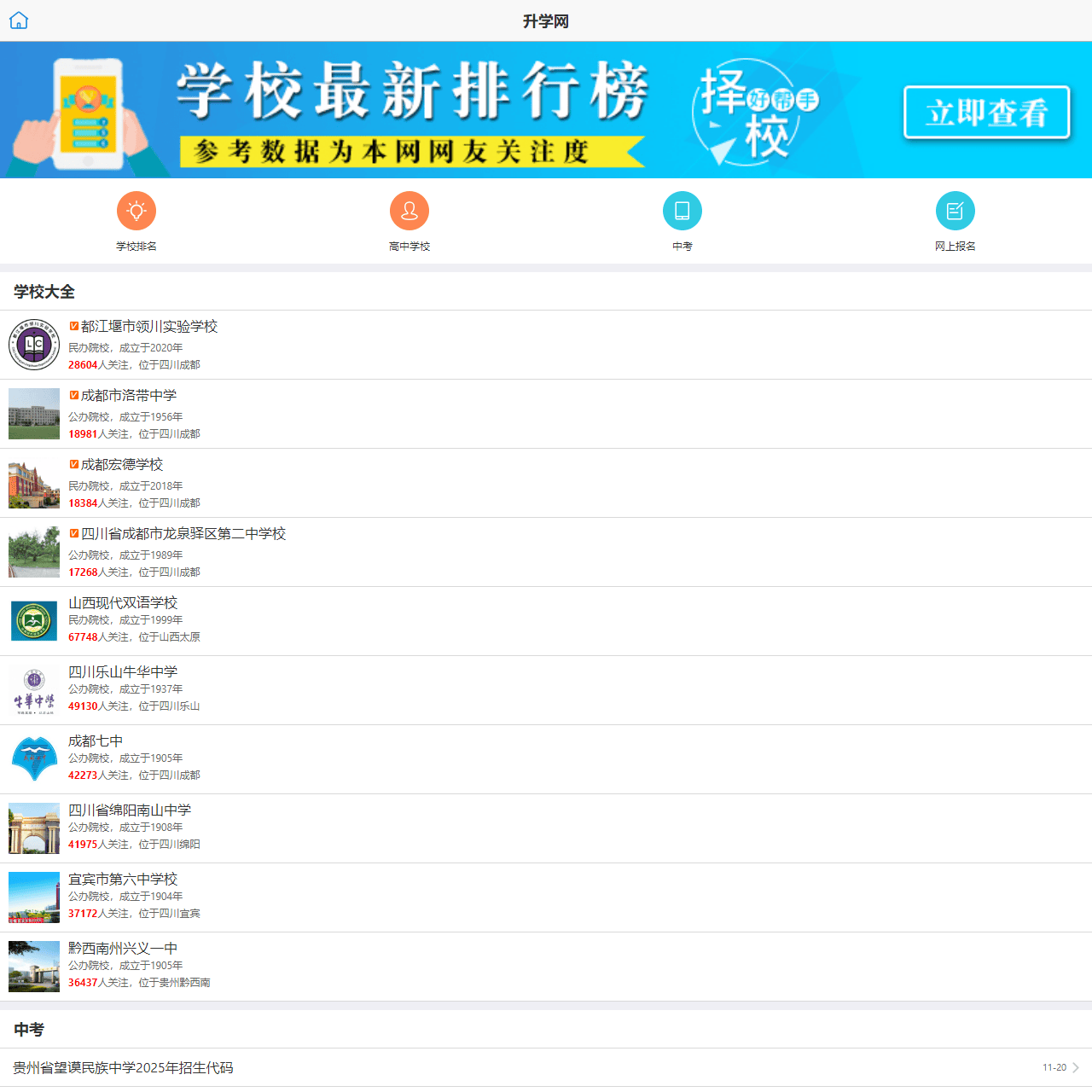Click the orange badge beside 成都宏德学校

74,464
